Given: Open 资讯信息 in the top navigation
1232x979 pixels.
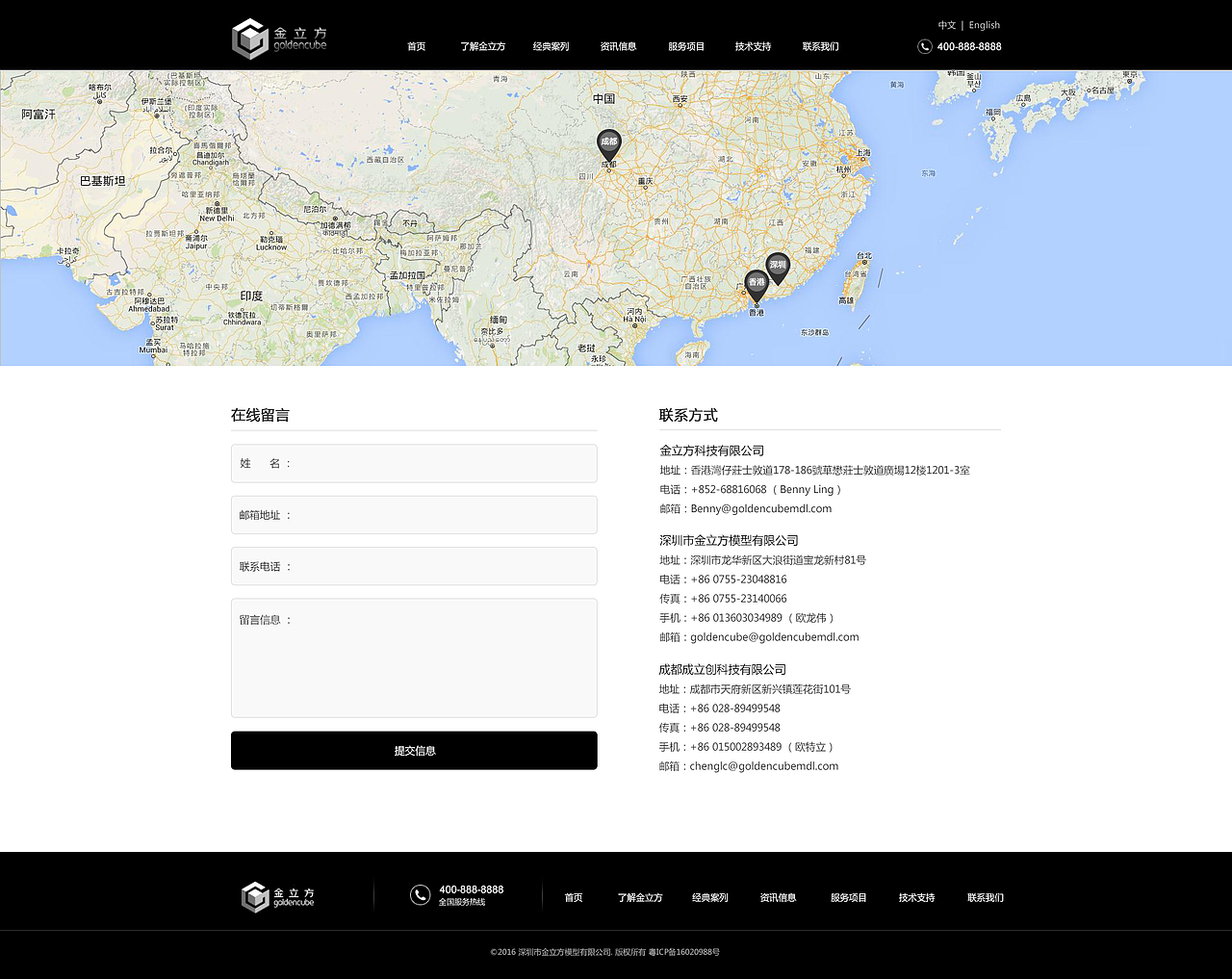Looking at the screenshot, I should click(x=618, y=46).
